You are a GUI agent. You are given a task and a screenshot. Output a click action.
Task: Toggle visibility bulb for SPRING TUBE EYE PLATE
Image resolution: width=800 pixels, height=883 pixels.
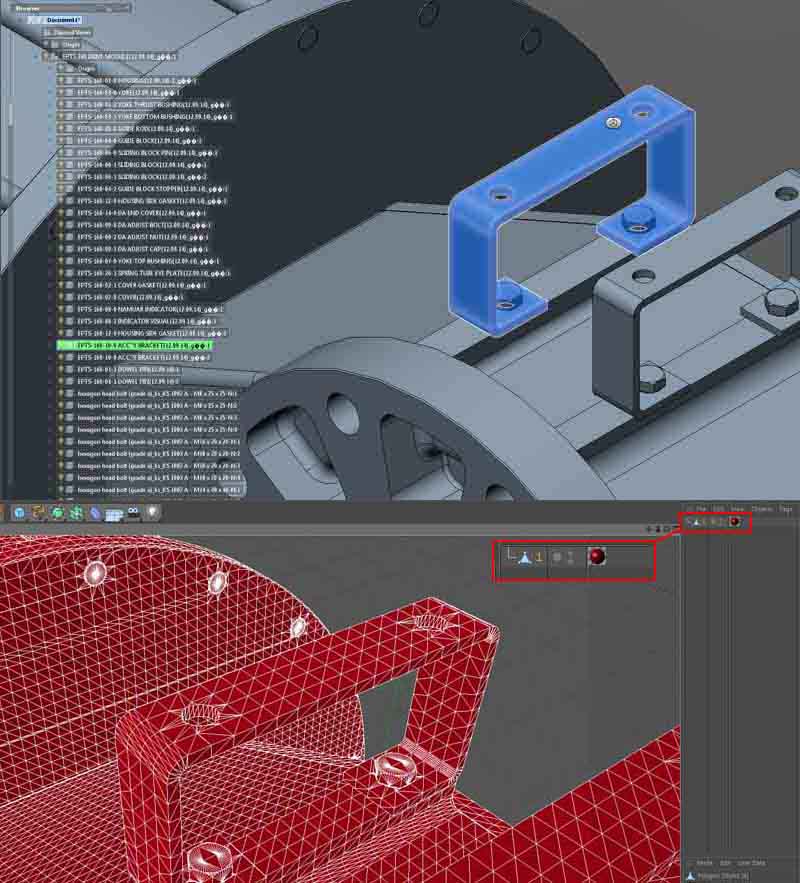[x=61, y=273]
